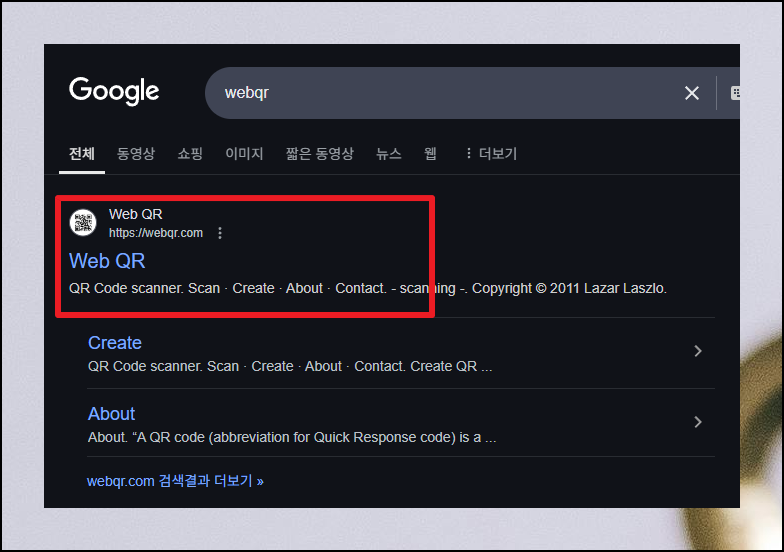Open the 웹 tab
This screenshot has width=784, height=552.
click(430, 154)
